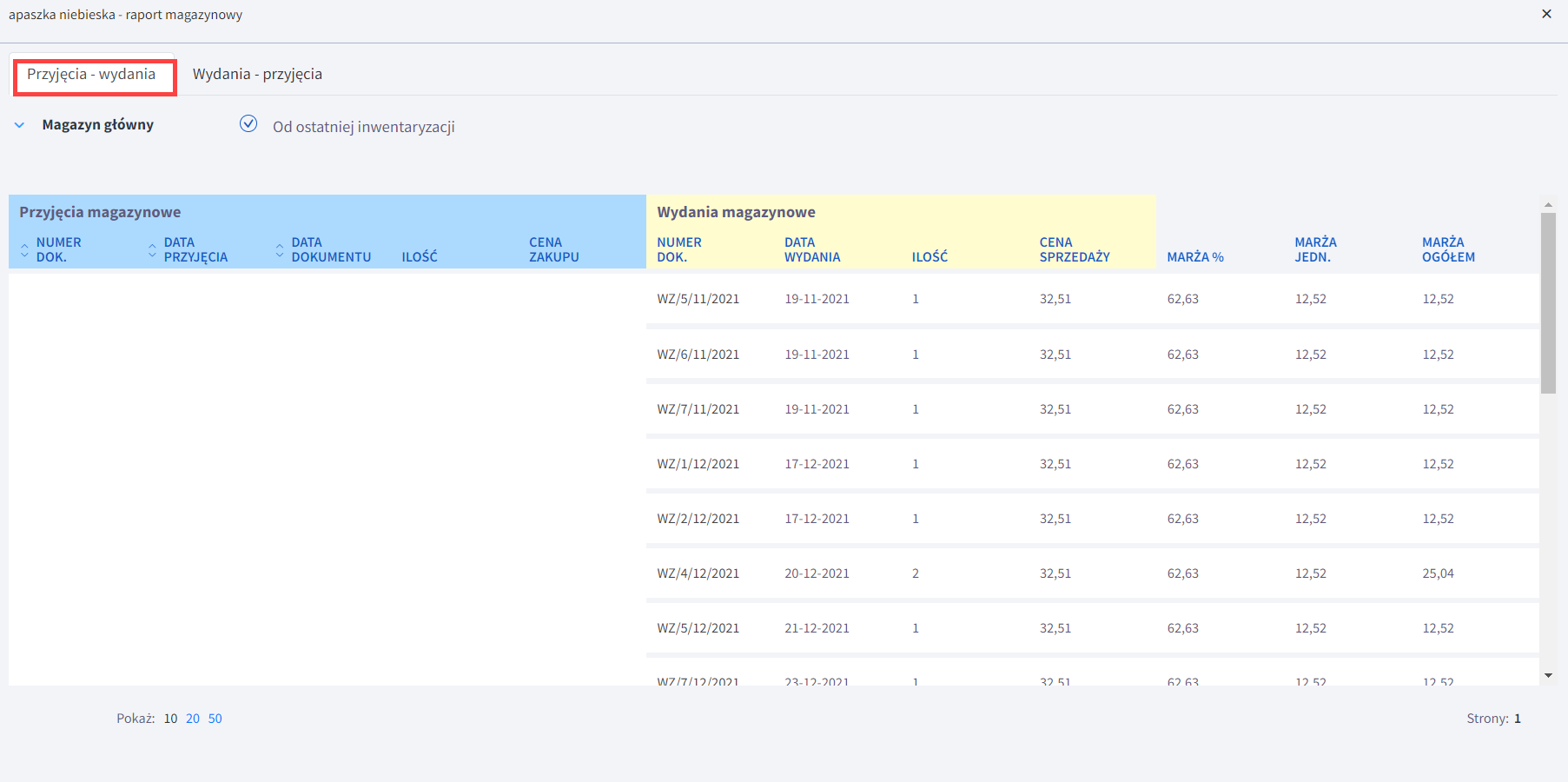The width and height of the screenshot is (1568, 782).
Task: Show 10 rows per page
Action: tap(170, 719)
